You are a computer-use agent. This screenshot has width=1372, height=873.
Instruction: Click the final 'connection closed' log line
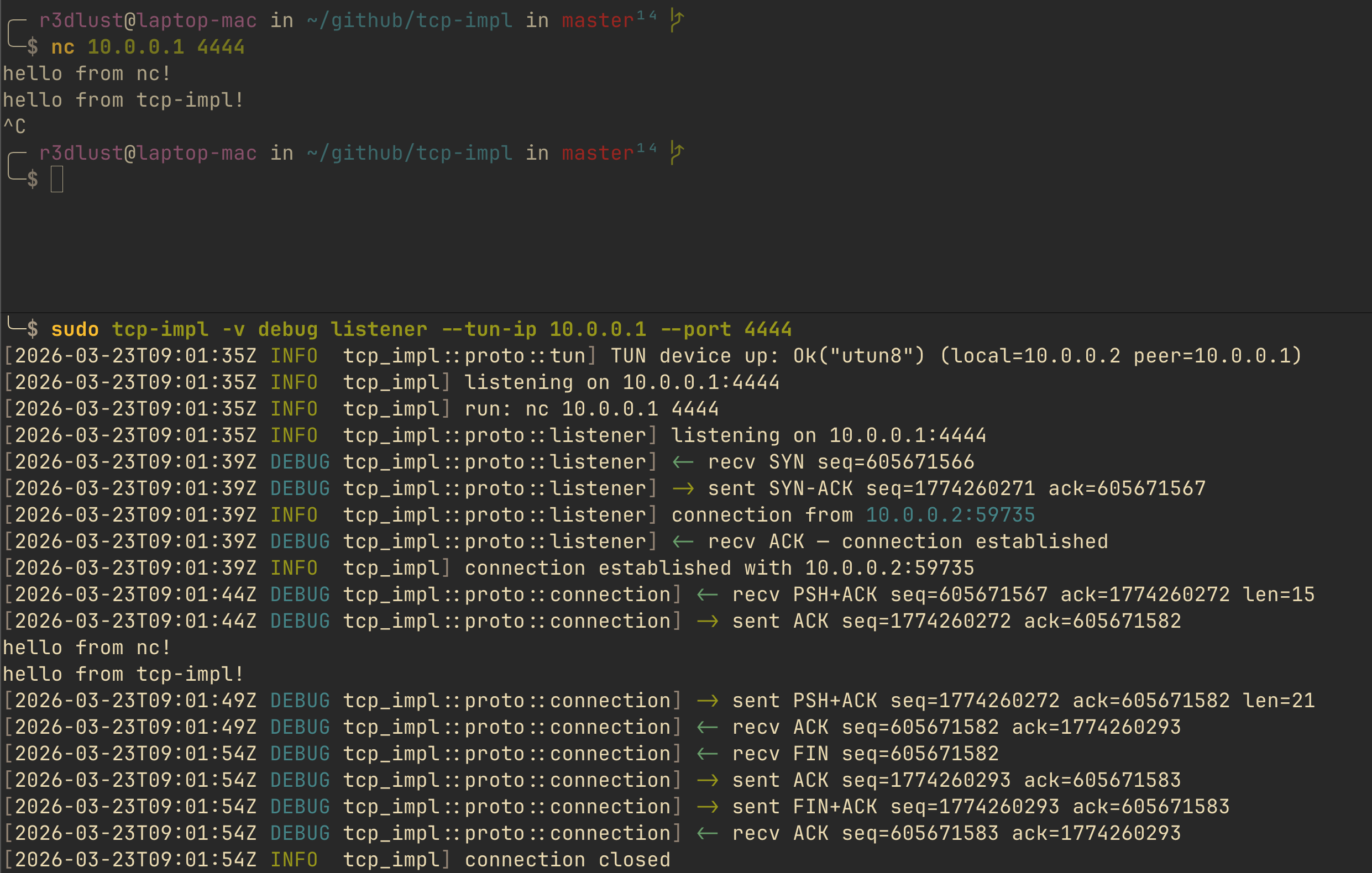tap(568, 859)
